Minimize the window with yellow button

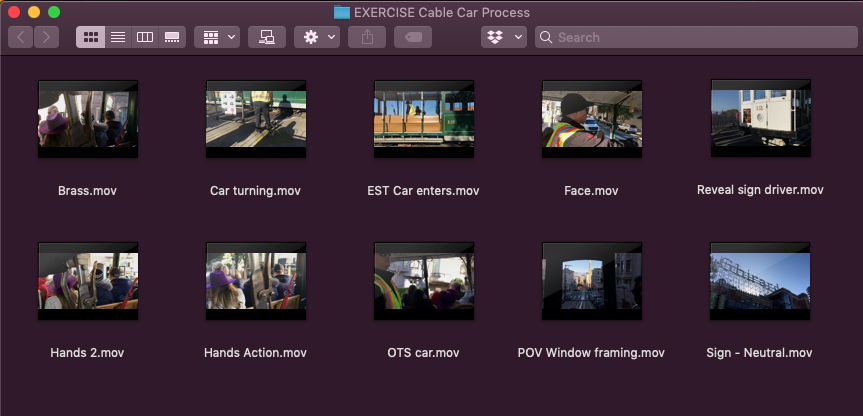pos(34,12)
